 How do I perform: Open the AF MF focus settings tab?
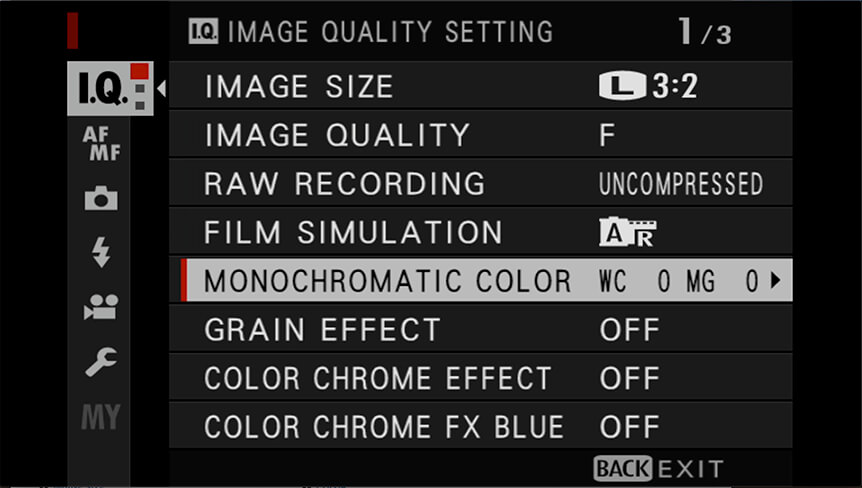tap(101, 144)
